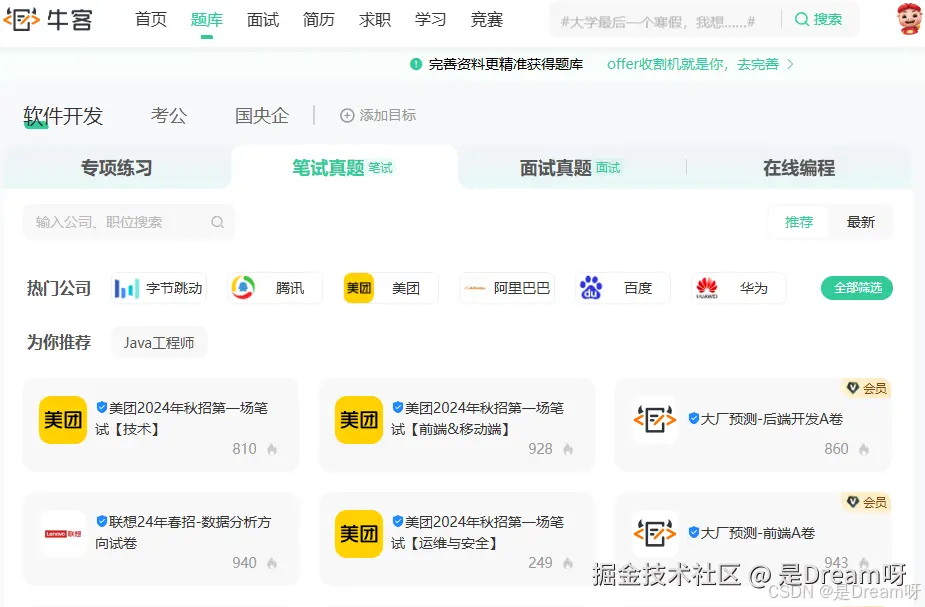
Task: Click the Alibaba logo icon
Action: pos(475,288)
